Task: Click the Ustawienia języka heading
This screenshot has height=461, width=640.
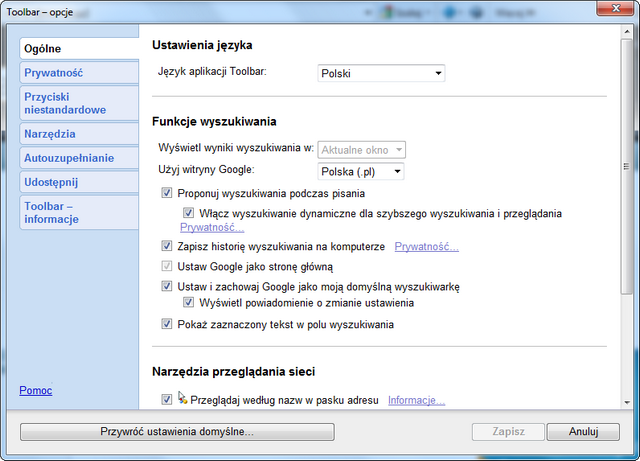Action: (x=202, y=45)
